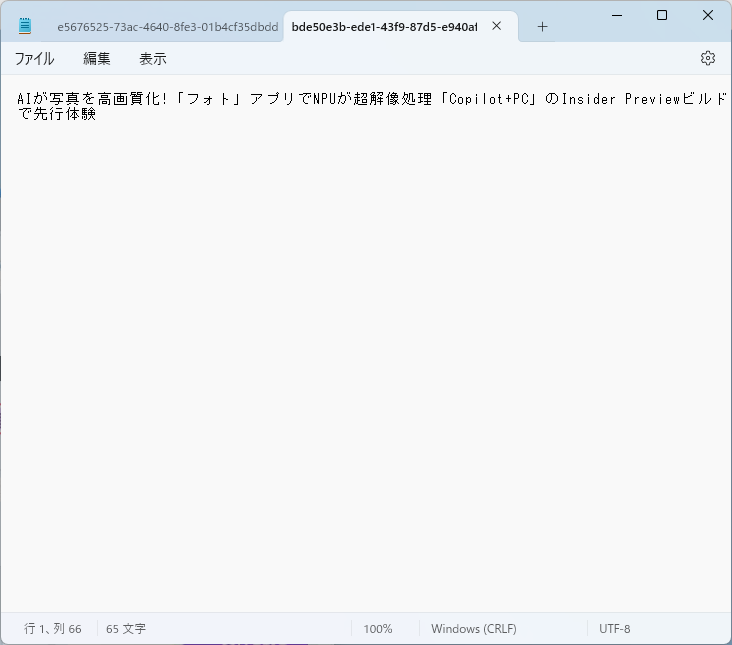The width and height of the screenshot is (732, 645).
Task: Click the 行 1、列 66 position indicator
Action: (53, 629)
